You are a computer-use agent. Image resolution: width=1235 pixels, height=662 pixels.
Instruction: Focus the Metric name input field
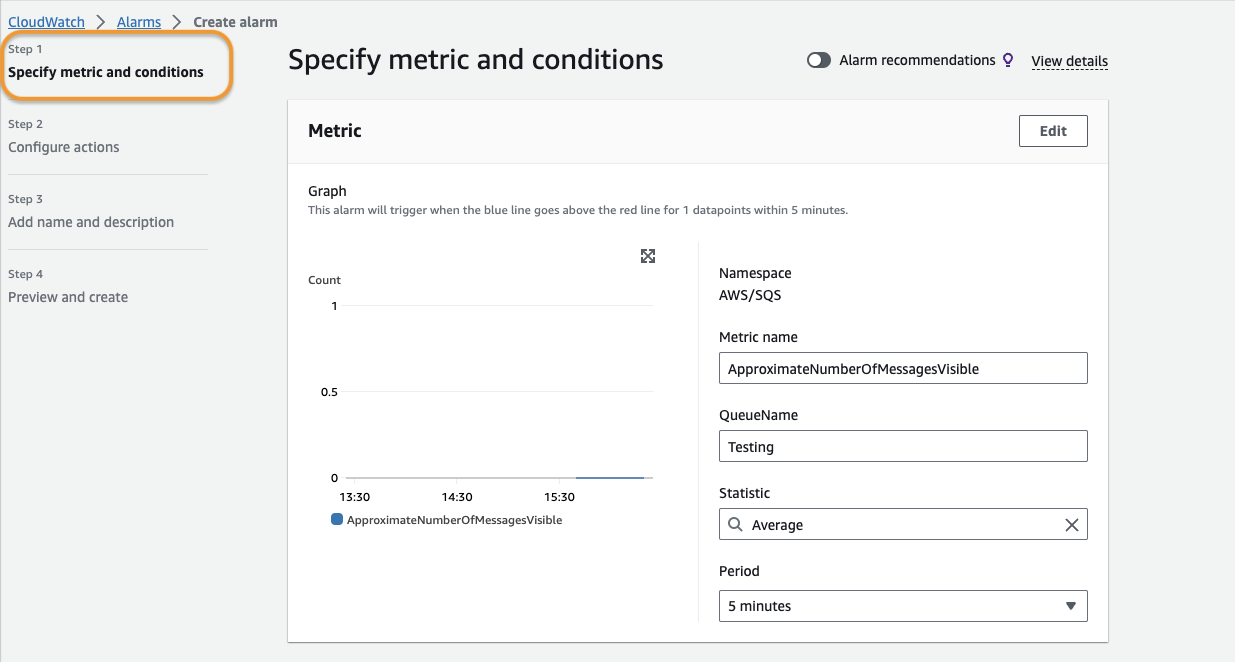[x=902, y=368]
